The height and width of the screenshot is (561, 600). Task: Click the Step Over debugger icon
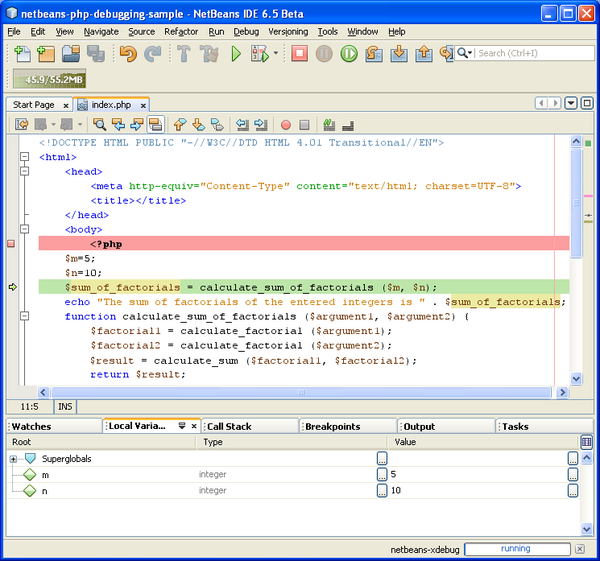pyautogui.click(x=374, y=54)
